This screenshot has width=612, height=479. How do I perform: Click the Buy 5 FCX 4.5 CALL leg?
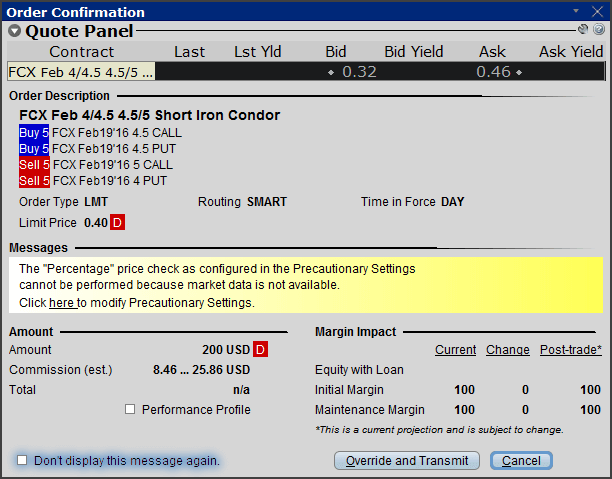(100, 133)
